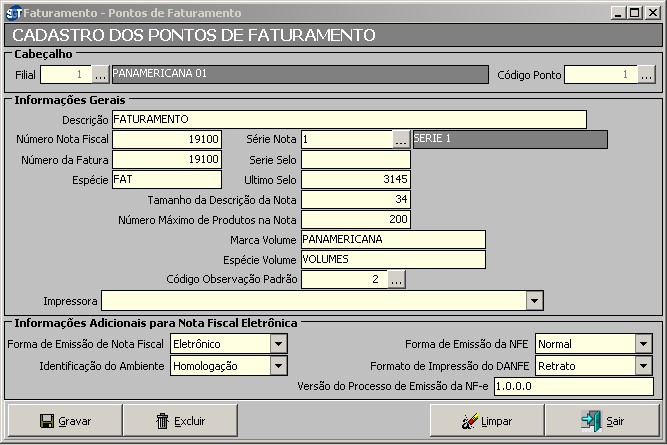Image resolution: width=667 pixels, height=445 pixels.
Task: Open Identificação do Ambiente dropdown
Action: 279,366
